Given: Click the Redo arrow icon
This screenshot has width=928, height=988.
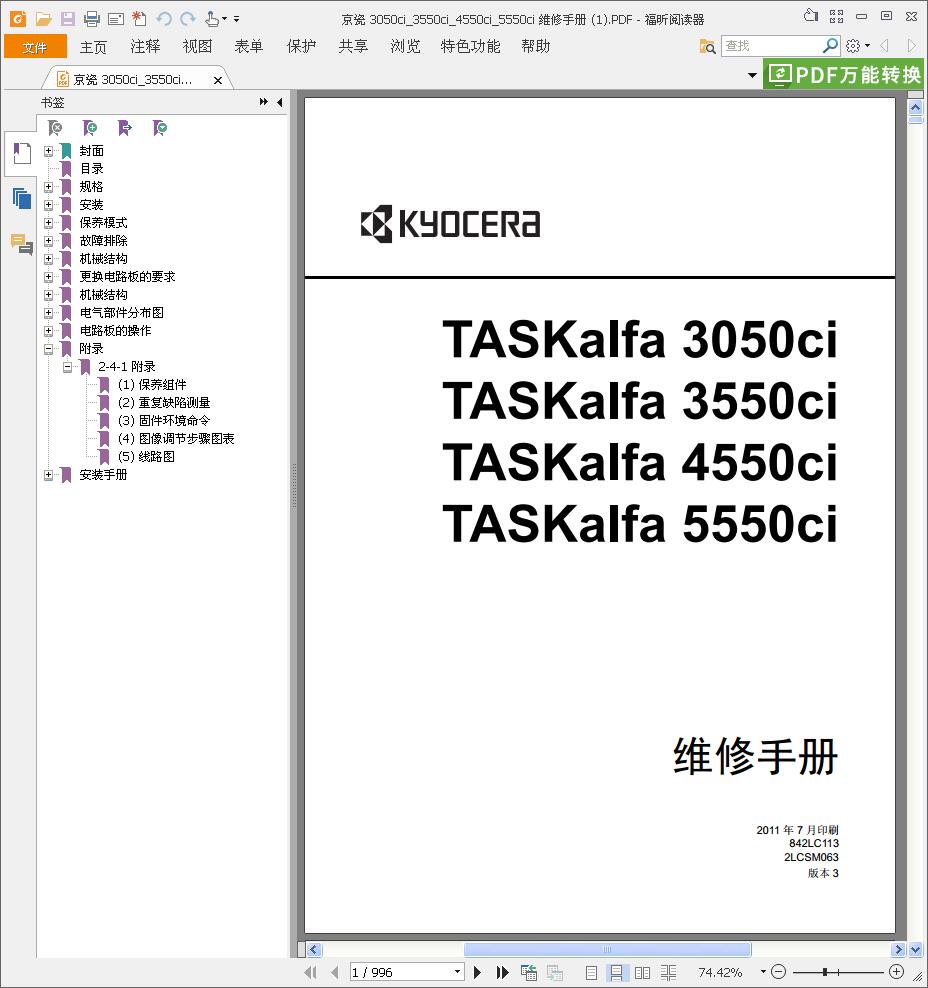Looking at the screenshot, I should click(x=188, y=19).
